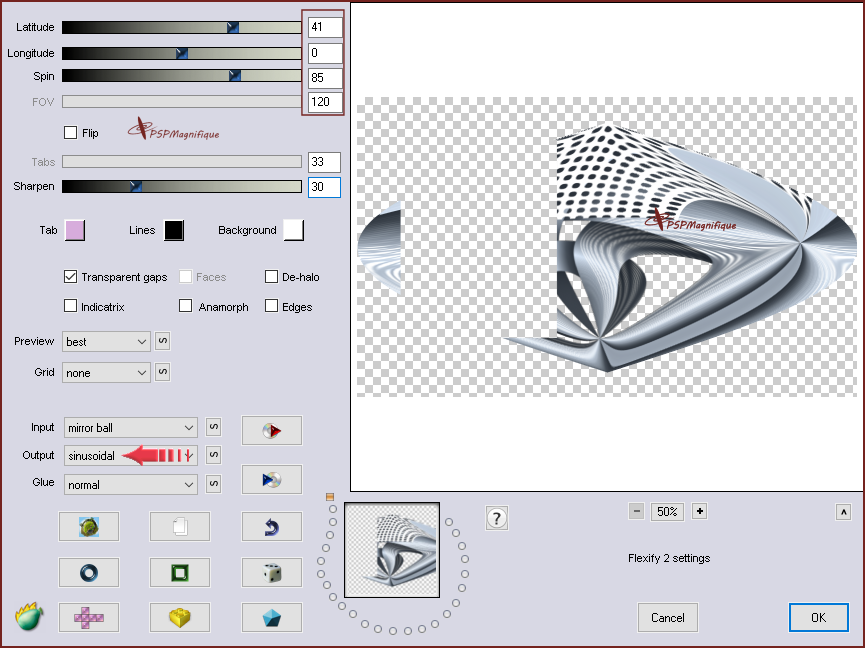Enable the Flip checkbox
This screenshot has height=648, width=865.
click(x=70, y=133)
